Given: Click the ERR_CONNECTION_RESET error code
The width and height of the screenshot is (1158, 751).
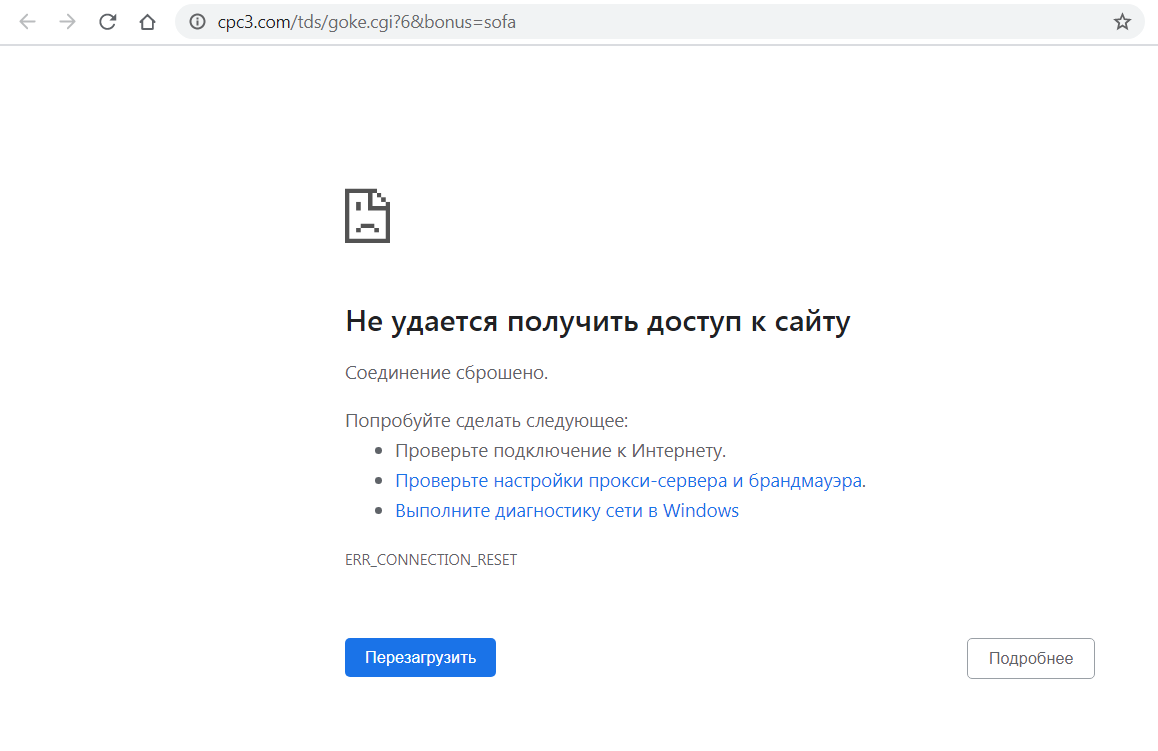Looking at the screenshot, I should pyautogui.click(x=431, y=559).
